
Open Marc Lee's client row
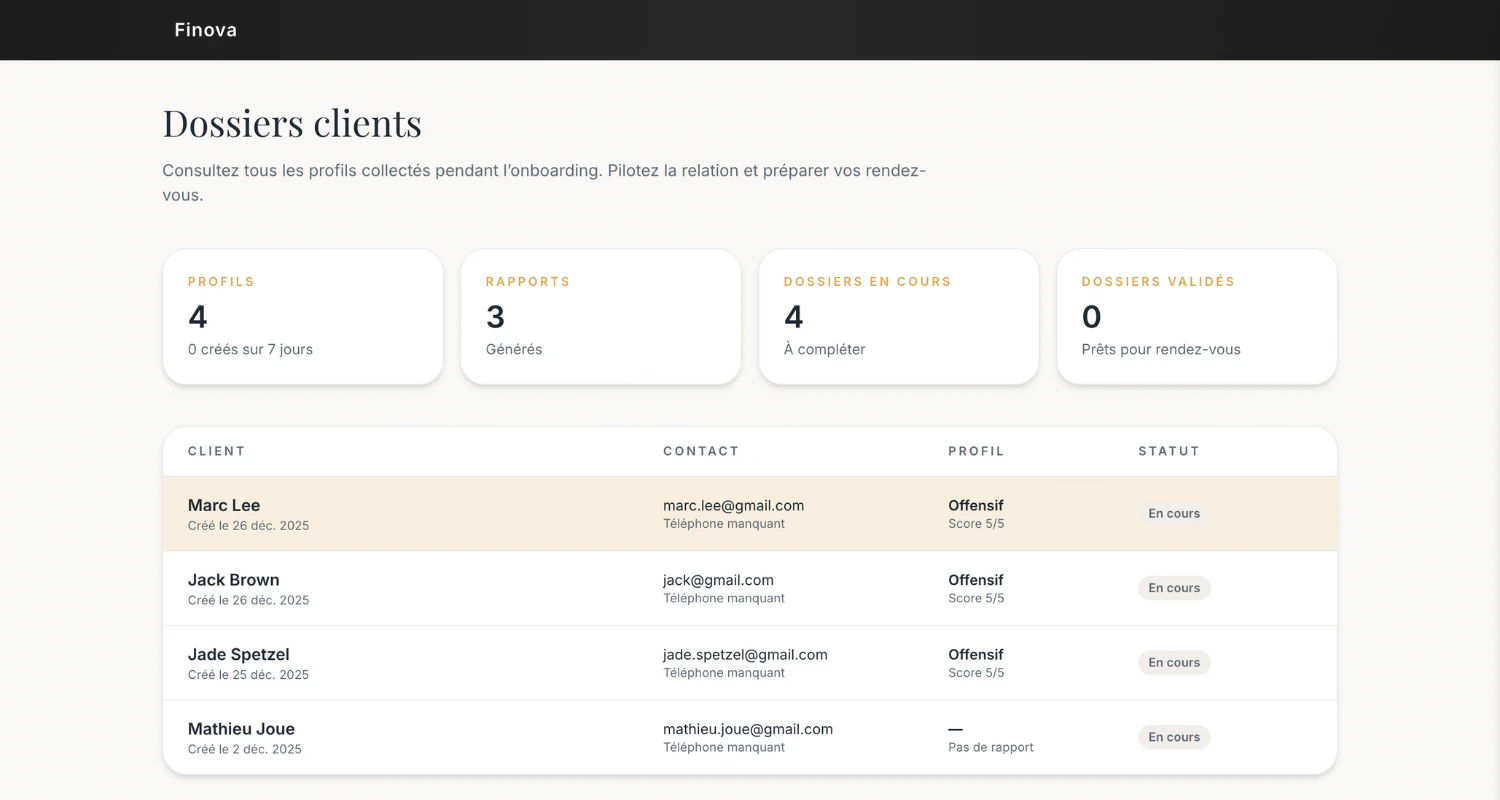point(224,506)
